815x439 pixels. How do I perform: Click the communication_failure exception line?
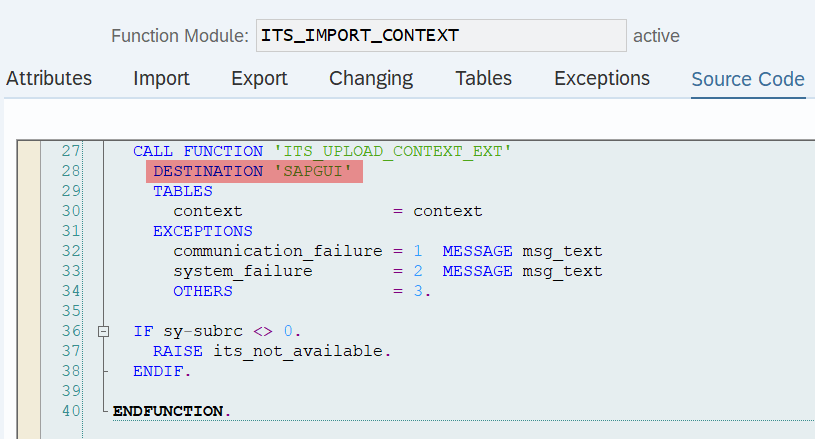tap(388, 251)
